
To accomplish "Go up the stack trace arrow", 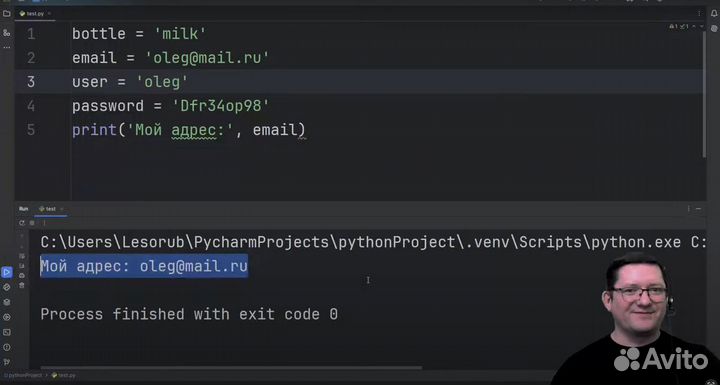I will [x=22, y=236].
